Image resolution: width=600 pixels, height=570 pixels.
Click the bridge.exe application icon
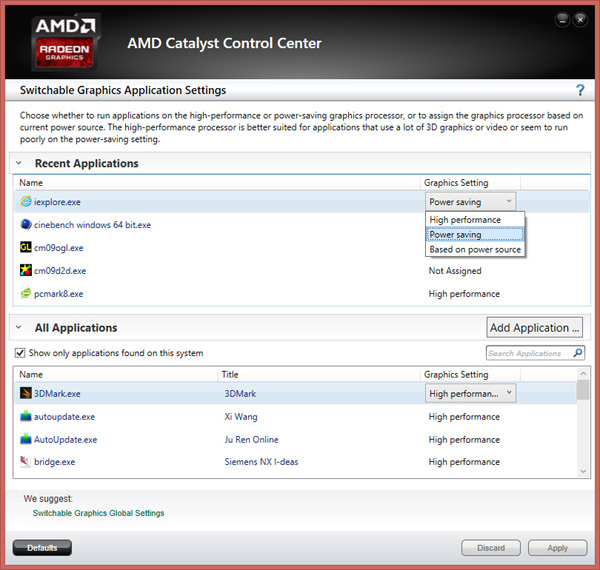point(26,461)
